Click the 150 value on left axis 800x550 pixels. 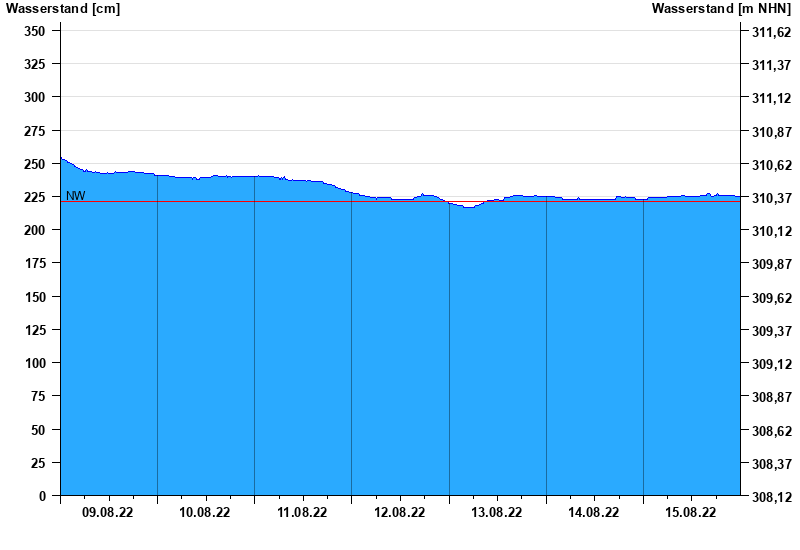[x=35, y=297]
